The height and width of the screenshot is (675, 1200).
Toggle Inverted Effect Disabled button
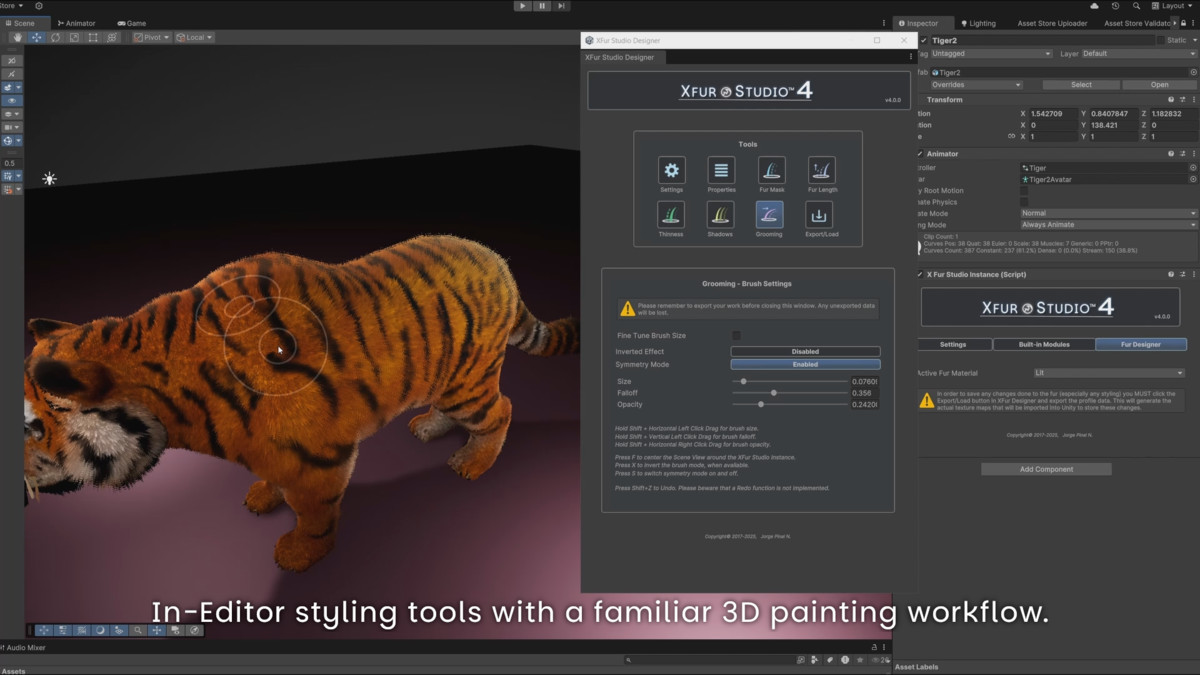tap(805, 352)
